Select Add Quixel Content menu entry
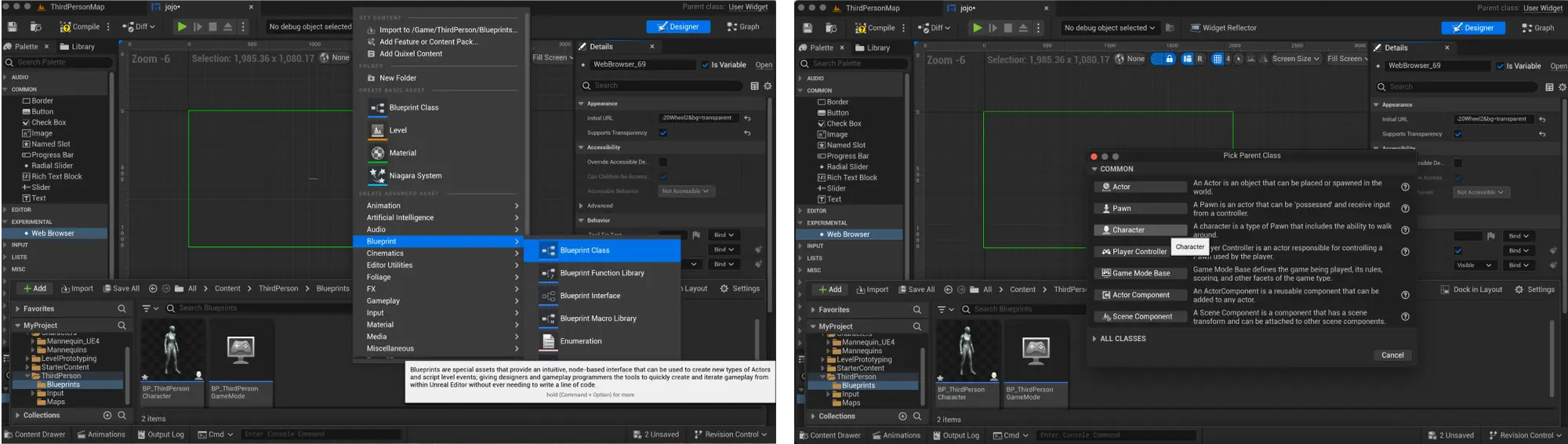The height and width of the screenshot is (444, 1568). tap(410, 54)
